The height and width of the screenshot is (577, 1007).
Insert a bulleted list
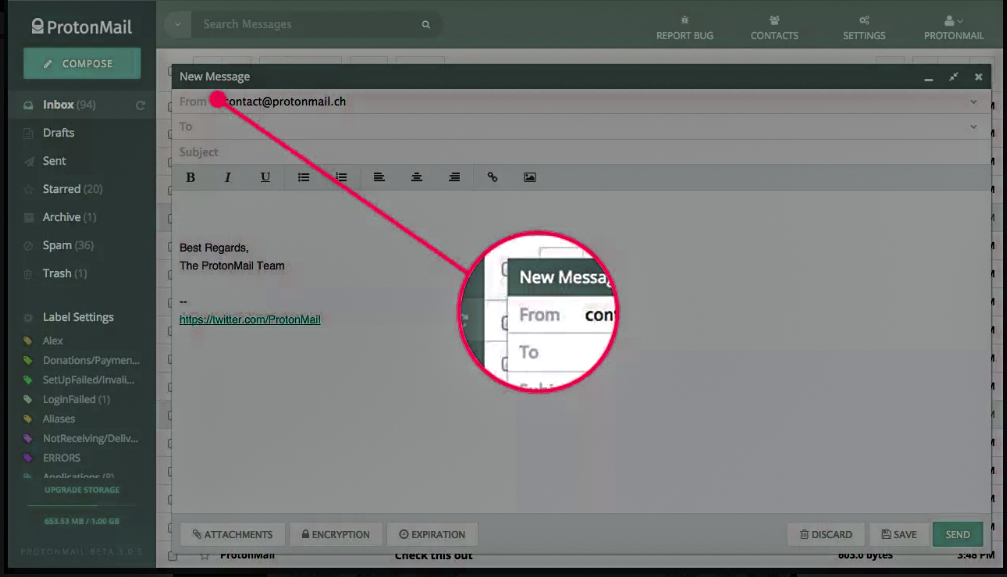(303, 177)
